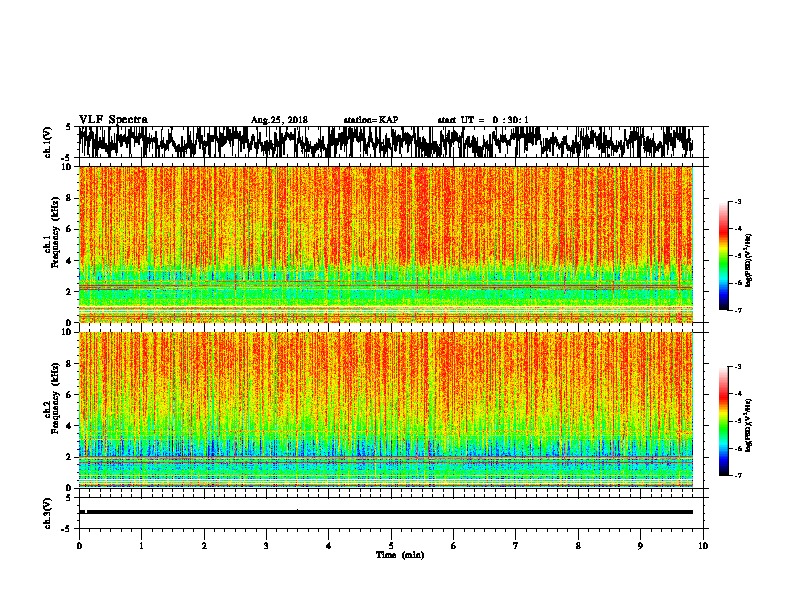Click time axis tick label "2"
This screenshot has width=792, height=612.
pyautogui.click(x=204, y=546)
